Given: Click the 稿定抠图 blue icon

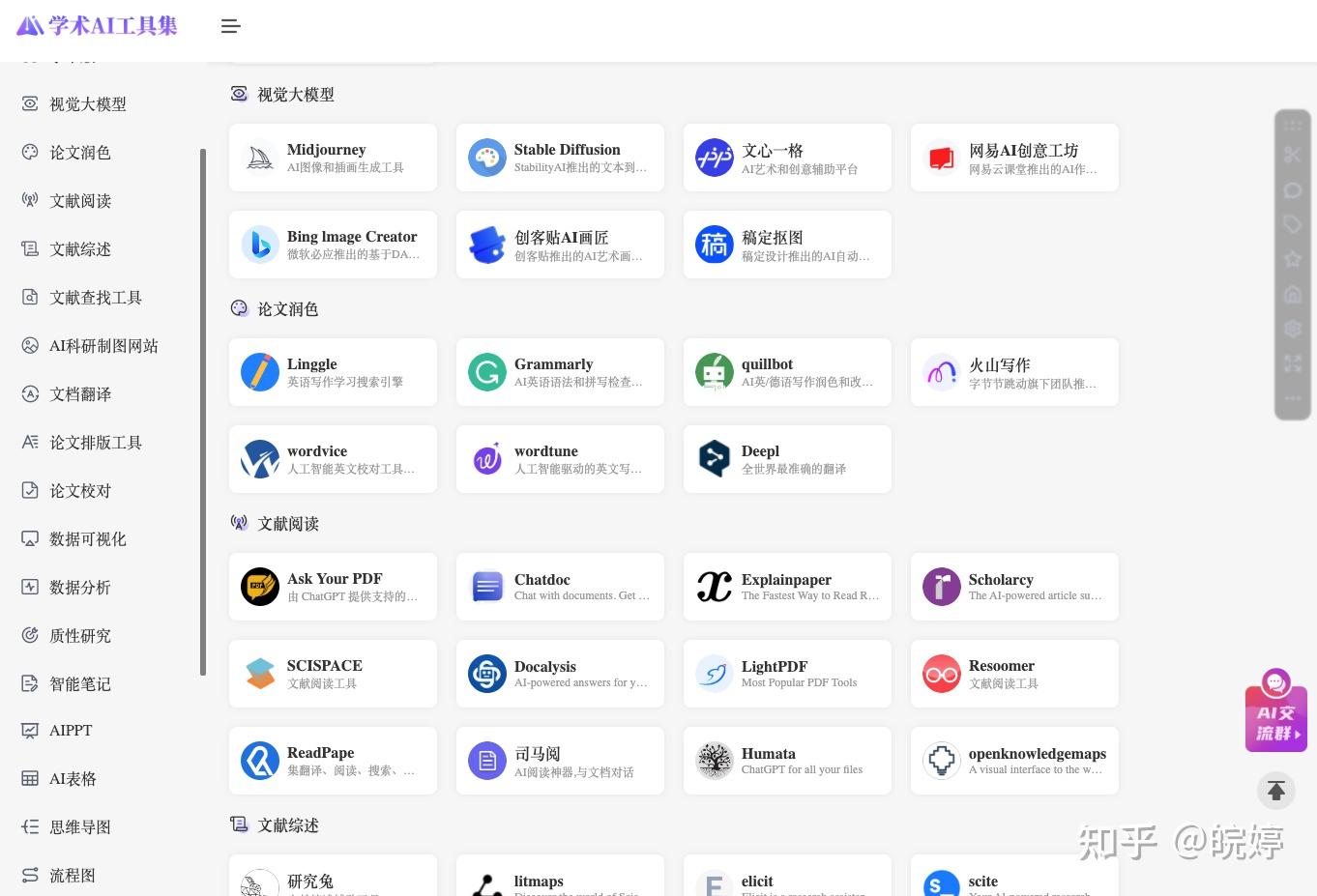Looking at the screenshot, I should pyautogui.click(x=715, y=245).
